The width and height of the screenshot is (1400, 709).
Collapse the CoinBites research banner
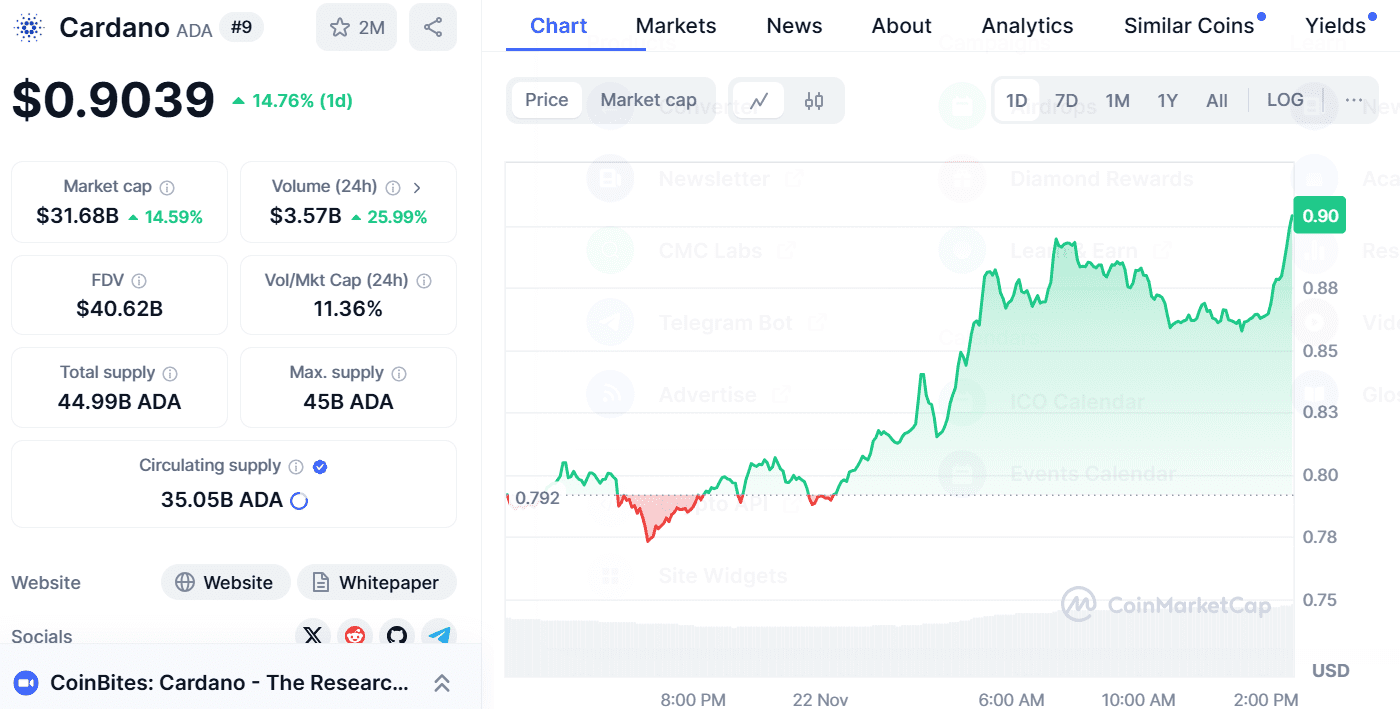coord(441,683)
